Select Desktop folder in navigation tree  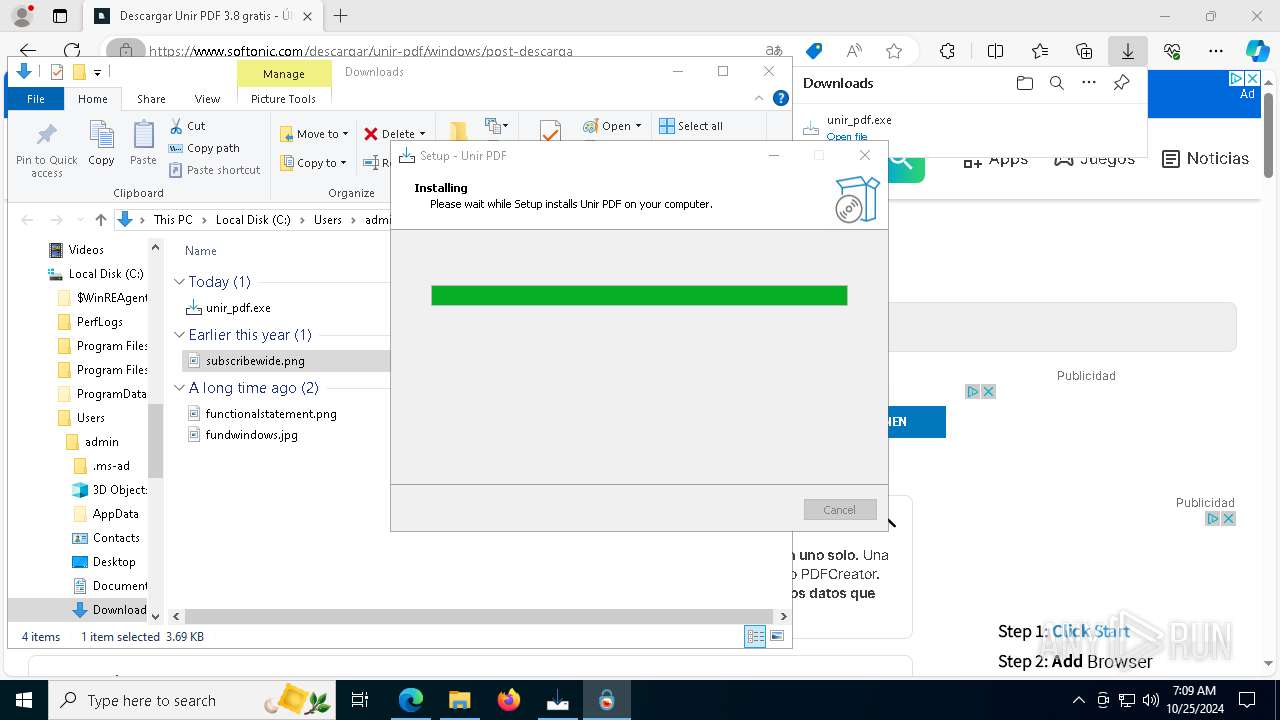pyautogui.click(x=114, y=562)
